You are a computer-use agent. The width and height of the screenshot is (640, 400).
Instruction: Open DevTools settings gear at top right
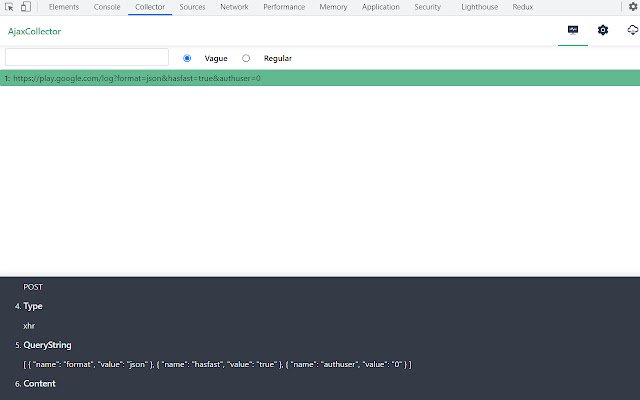pyautogui.click(x=633, y=7)
